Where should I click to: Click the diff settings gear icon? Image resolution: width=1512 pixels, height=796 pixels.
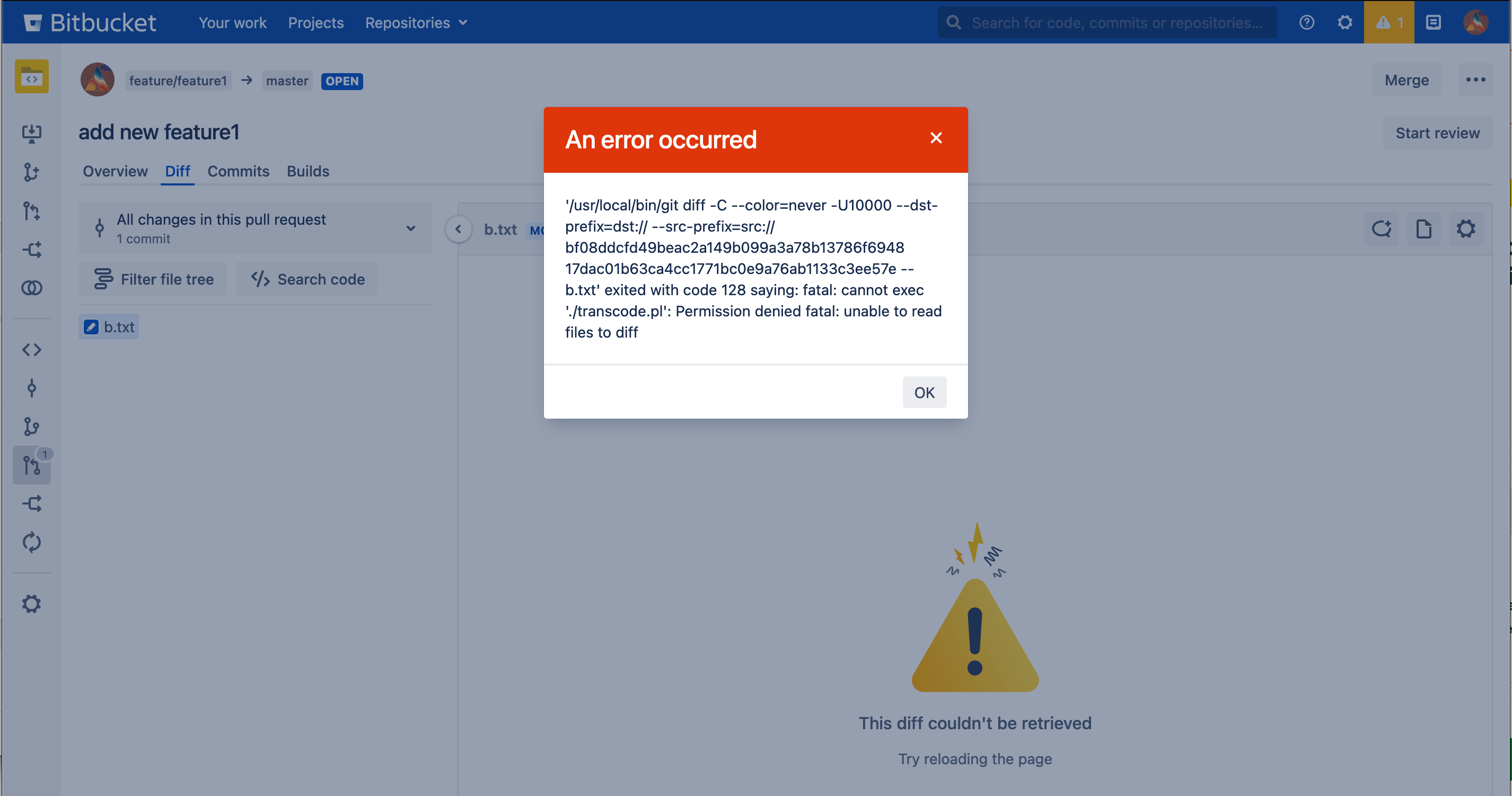1466,229
